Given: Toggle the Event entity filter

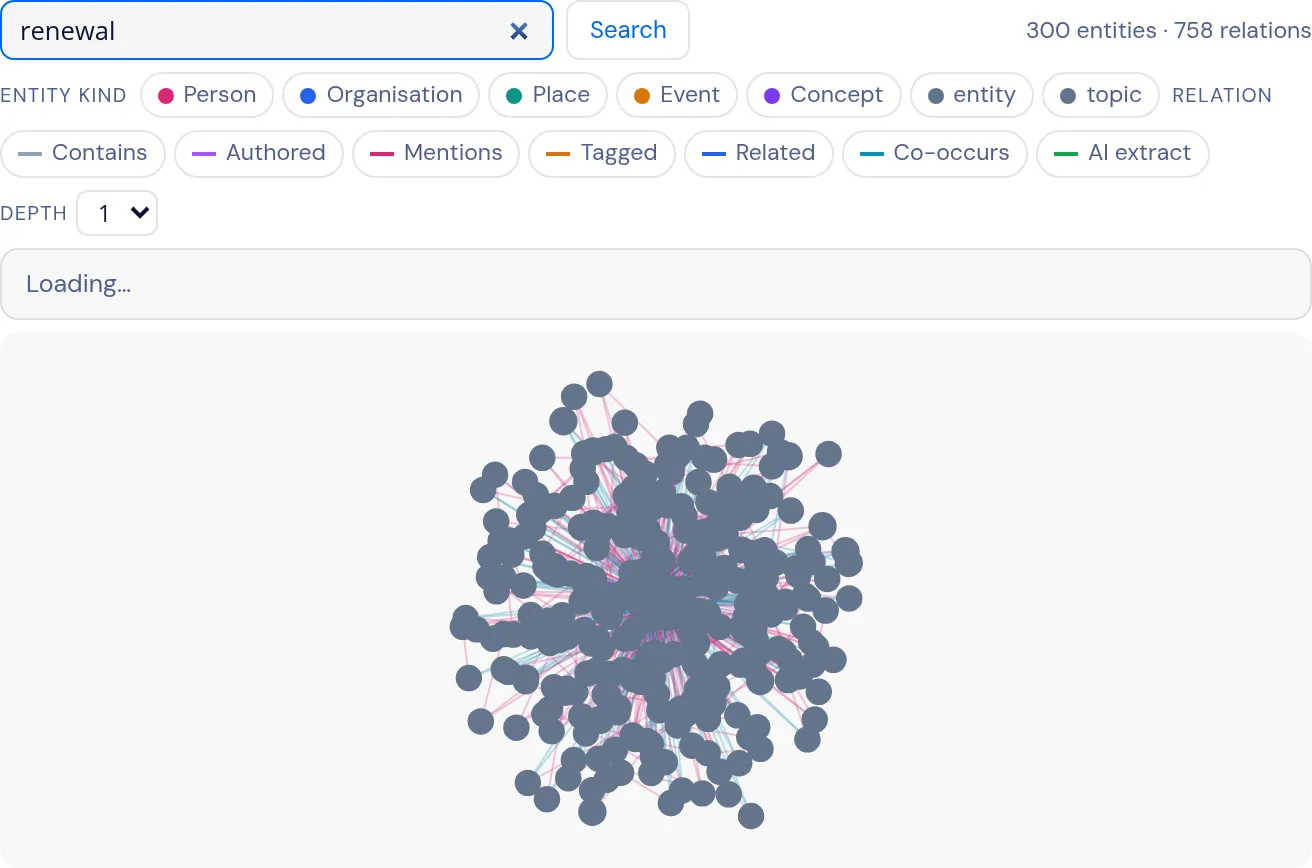Looking at the screenshot, I should tap(677, 95).
